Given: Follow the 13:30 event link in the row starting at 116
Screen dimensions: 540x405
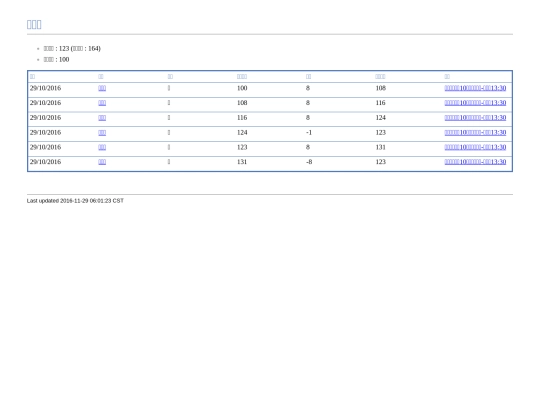Looking at the screenshot, I should 475,118.
